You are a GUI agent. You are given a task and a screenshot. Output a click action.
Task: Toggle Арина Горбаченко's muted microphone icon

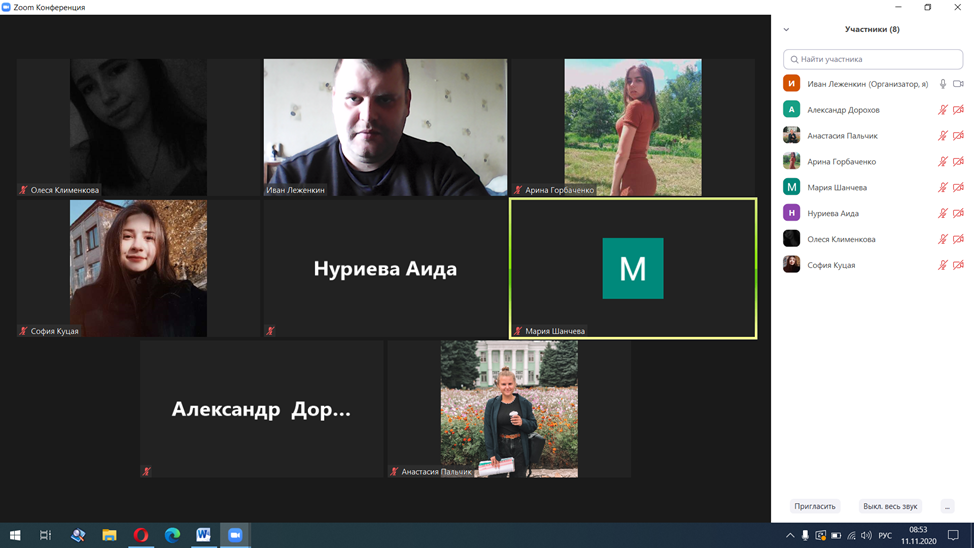942,162
